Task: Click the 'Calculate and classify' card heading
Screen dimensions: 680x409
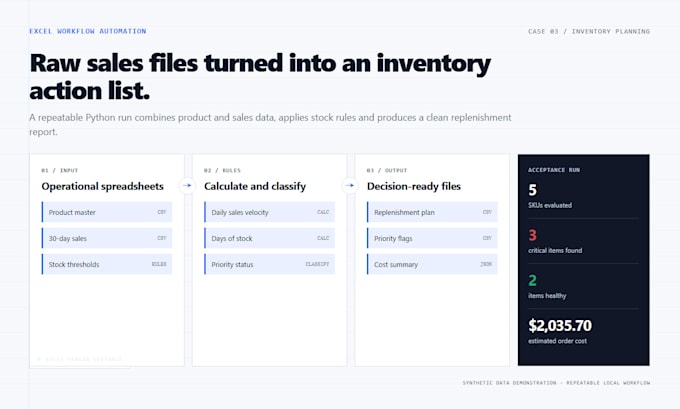Action: point(255,187)
